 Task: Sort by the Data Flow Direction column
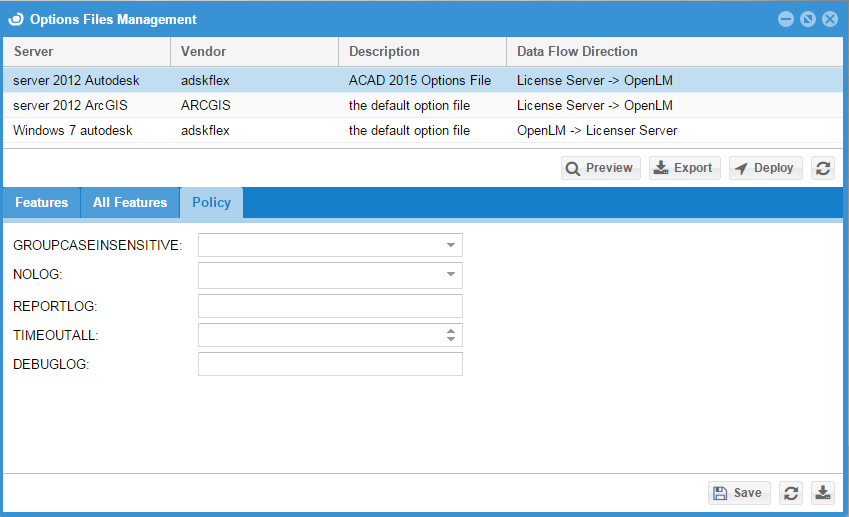pos(577,51)
